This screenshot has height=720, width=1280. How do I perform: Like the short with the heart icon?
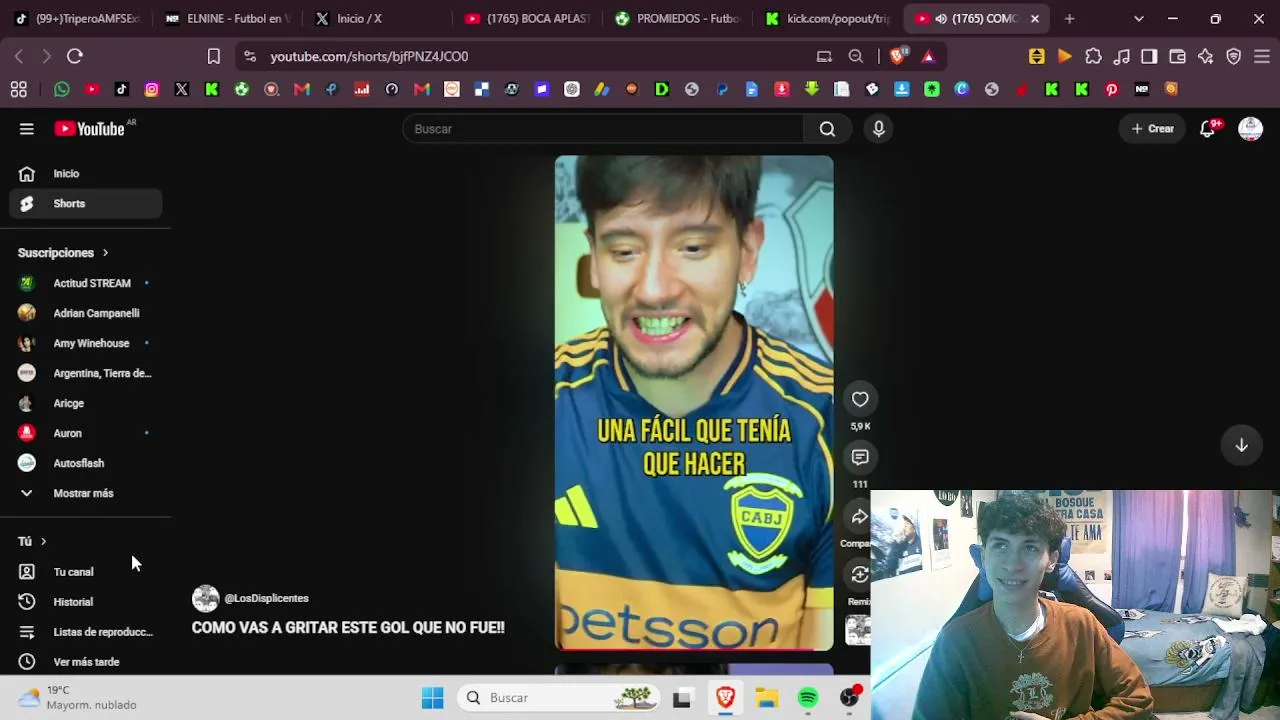click(860, 399)
